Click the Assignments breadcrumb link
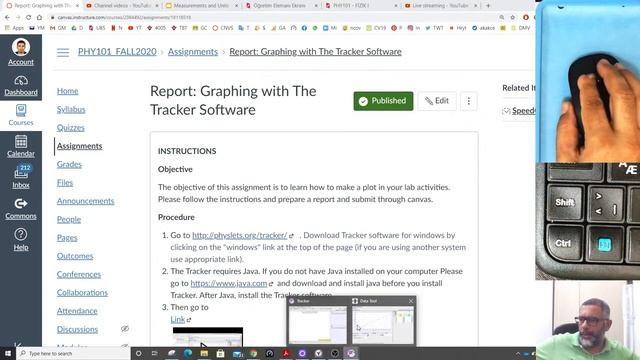Screen dimensions: 640x360 [193, 52]
